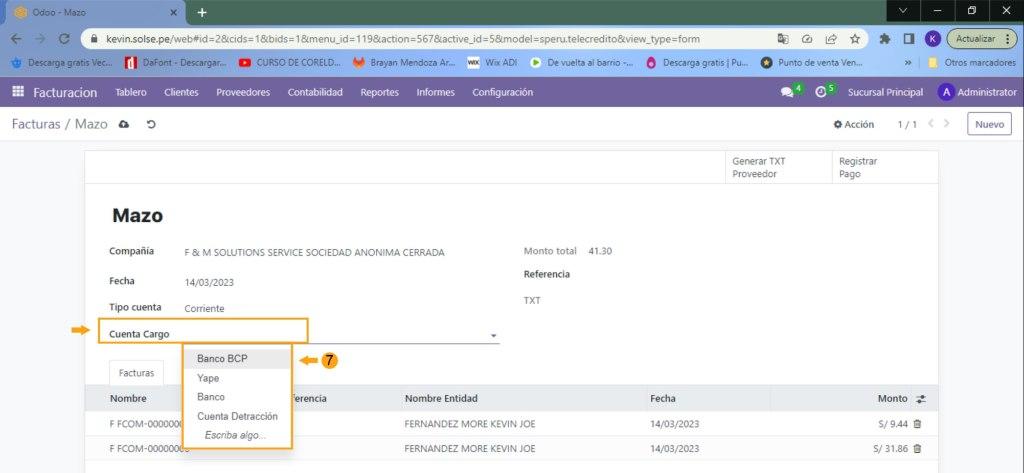Click the Facturas breadcrumb link

tap(39, 125)
